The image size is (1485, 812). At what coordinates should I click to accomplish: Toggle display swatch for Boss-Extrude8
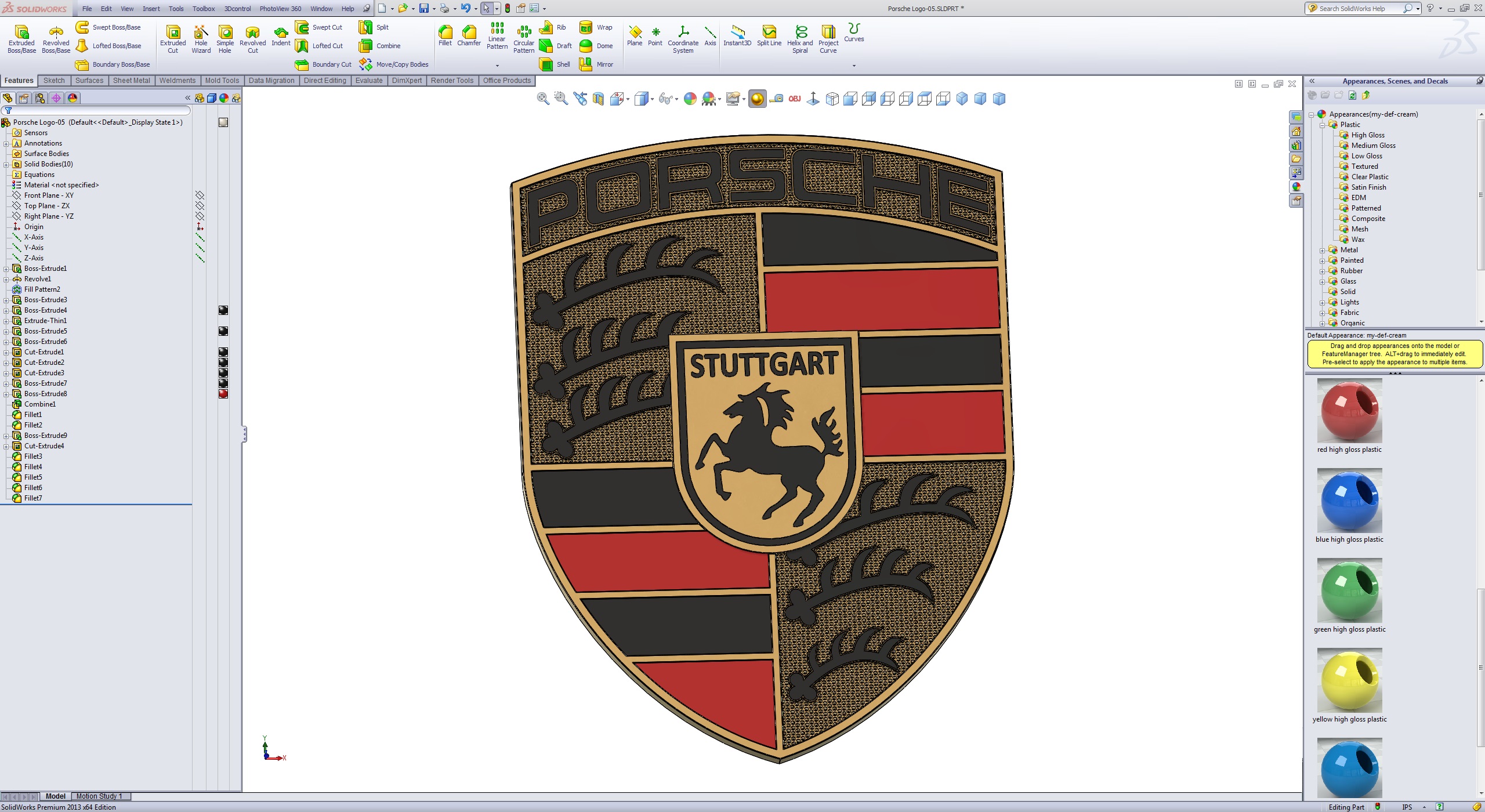pyautogui.click(x=223, y=394)
